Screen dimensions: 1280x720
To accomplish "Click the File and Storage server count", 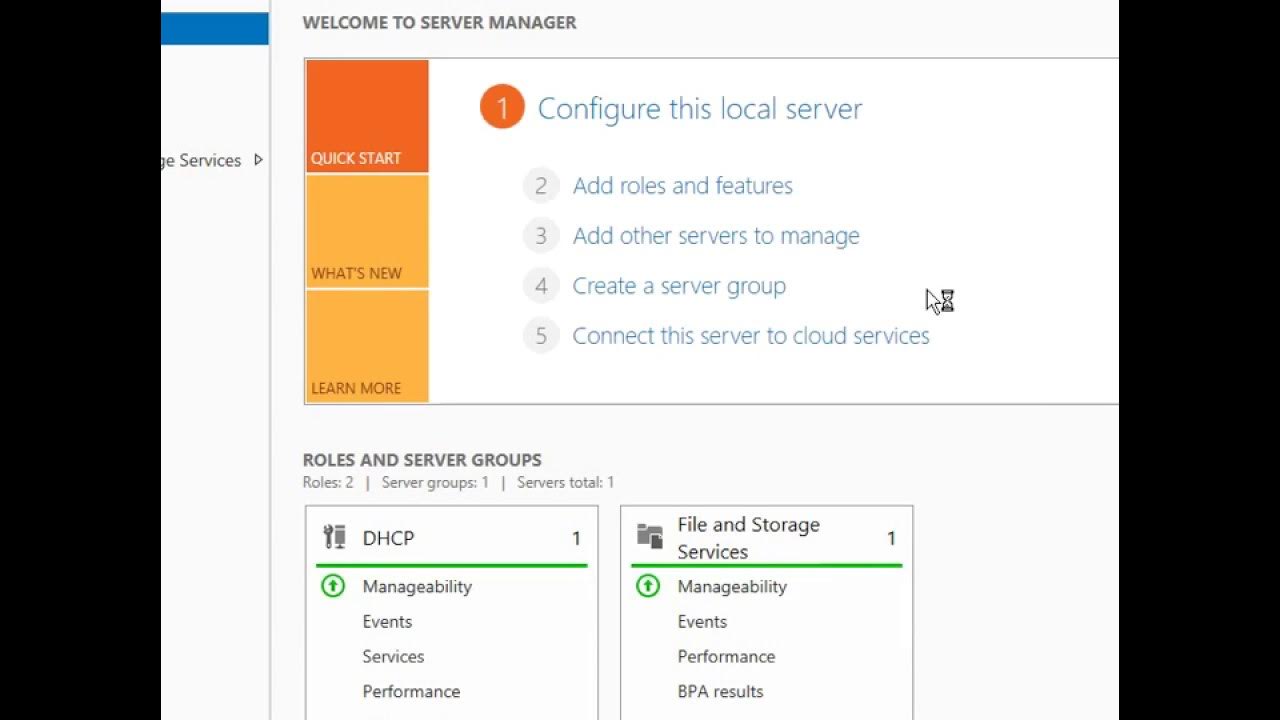I will (x=891, y=538).
